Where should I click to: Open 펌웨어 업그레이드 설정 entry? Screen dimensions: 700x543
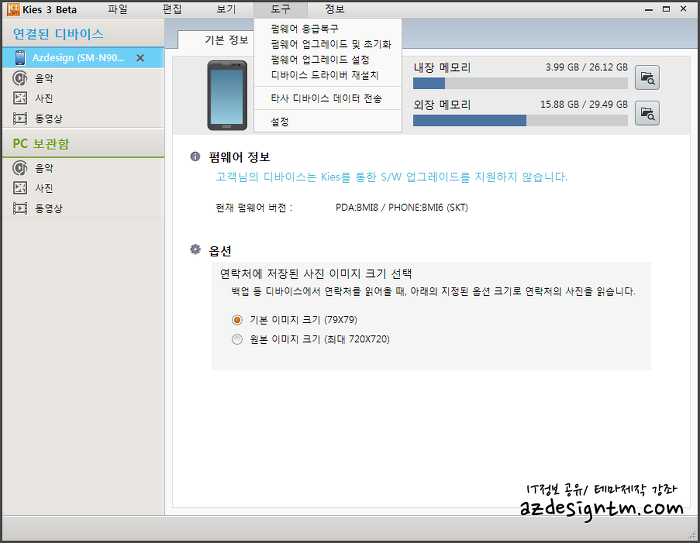point(320,59)
